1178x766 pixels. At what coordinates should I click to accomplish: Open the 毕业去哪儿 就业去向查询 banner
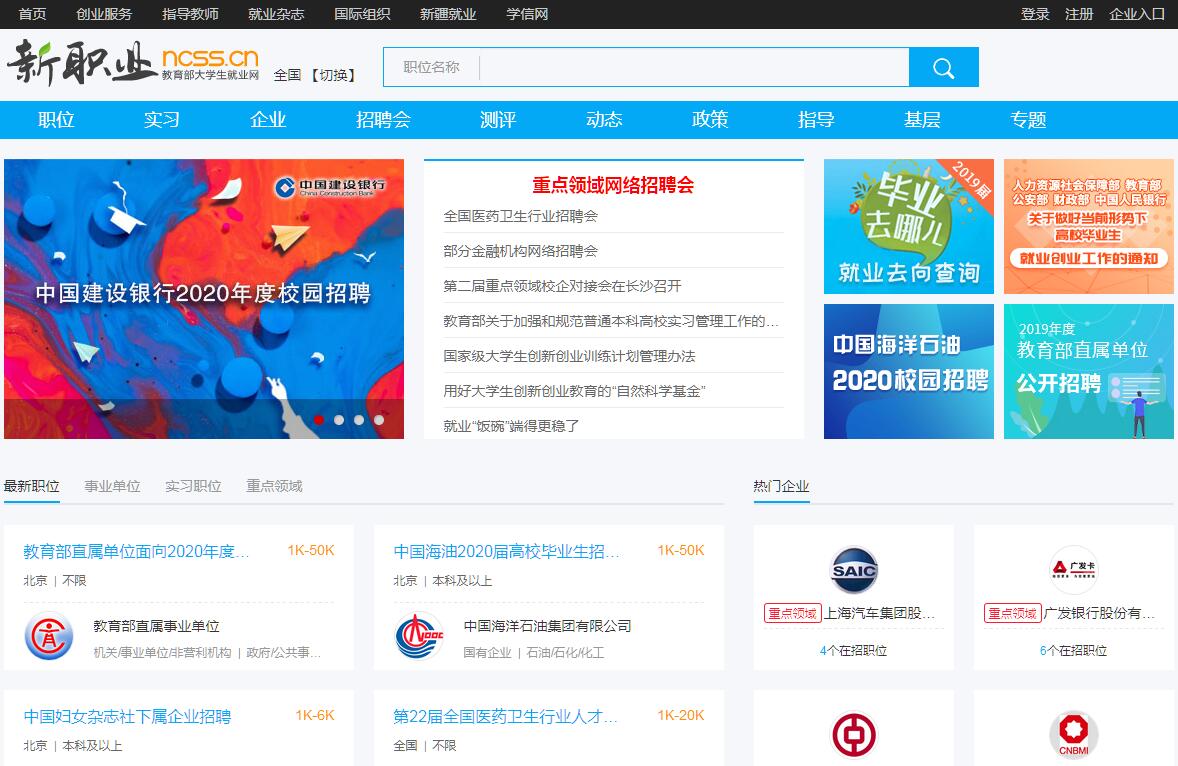(x=908, y=227)
